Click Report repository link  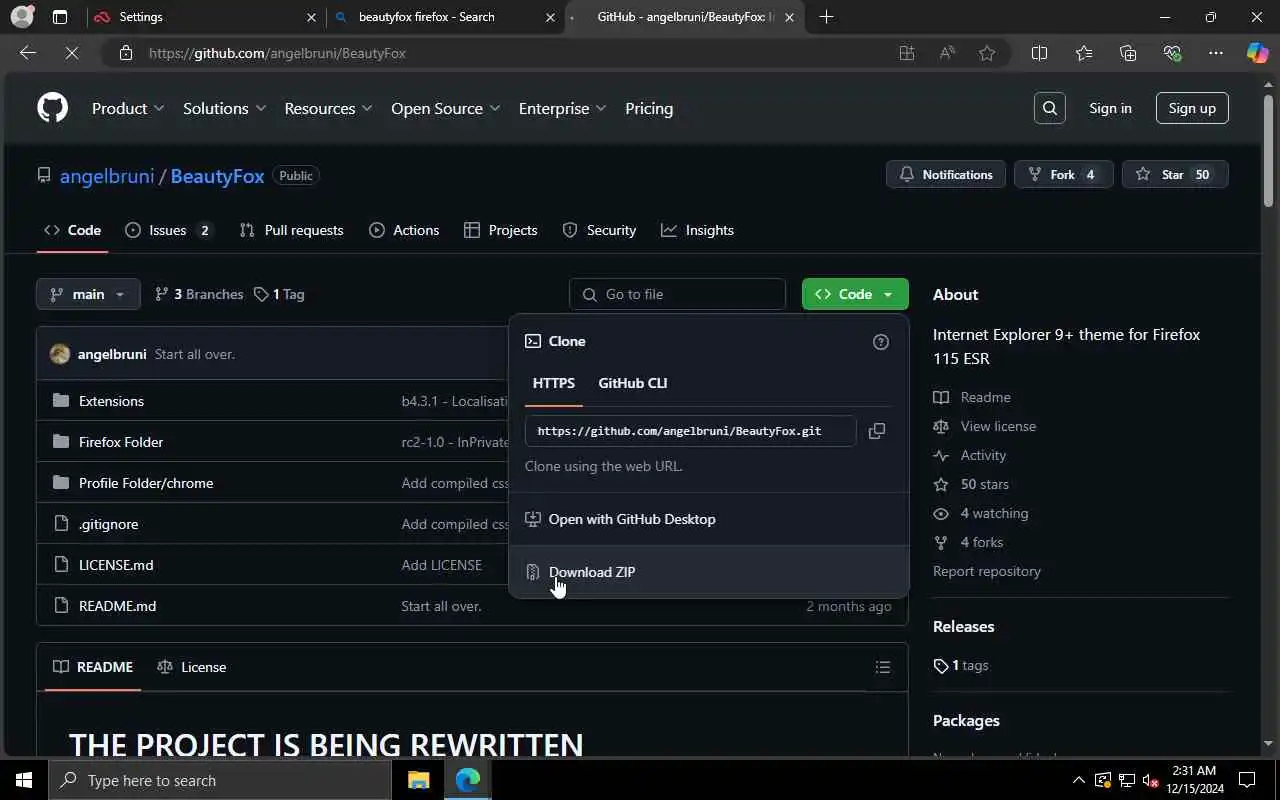pos(987,571)
